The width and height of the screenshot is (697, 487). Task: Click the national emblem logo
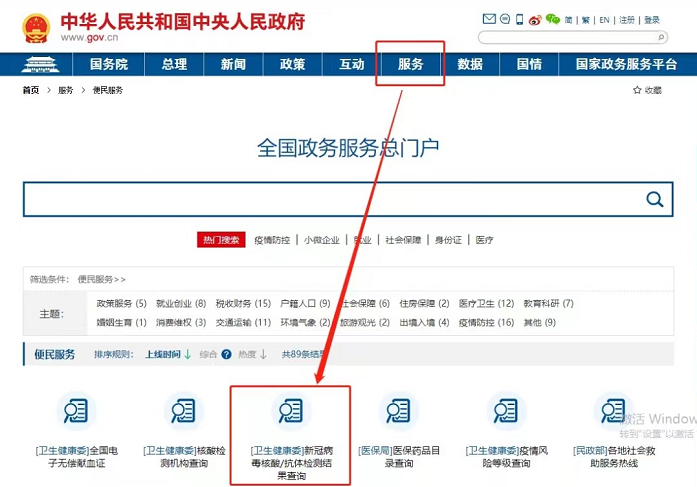click(x=36, y=28)
